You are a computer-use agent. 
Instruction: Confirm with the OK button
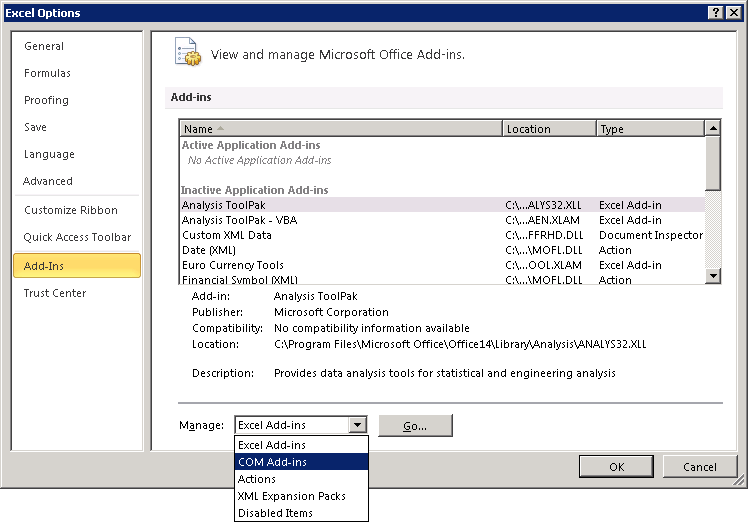tap(617, 467)
